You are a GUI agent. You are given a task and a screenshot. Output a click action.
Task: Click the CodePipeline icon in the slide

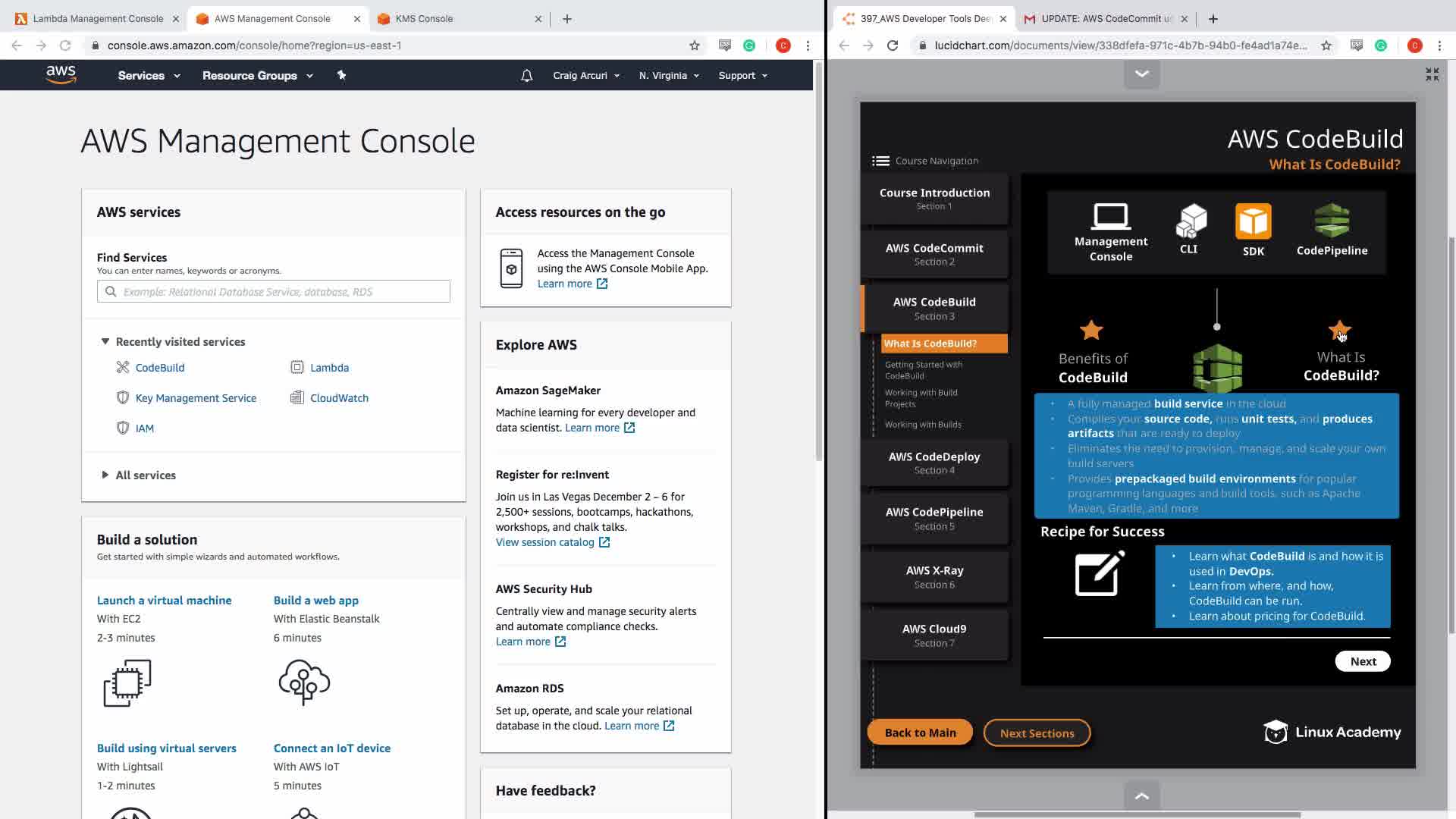pos(1332,221)
